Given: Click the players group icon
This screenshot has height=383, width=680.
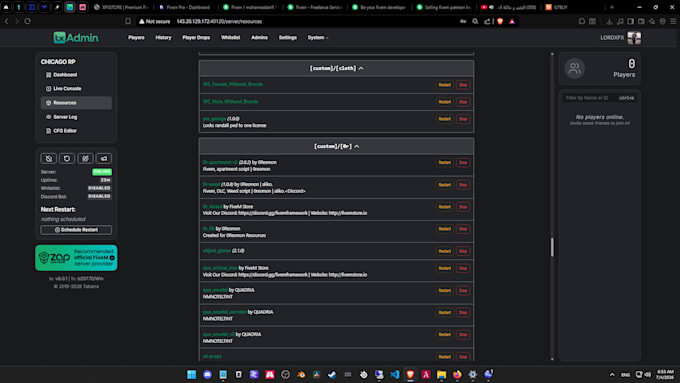Looking at the screenshot, I should [x=574, y=69].
